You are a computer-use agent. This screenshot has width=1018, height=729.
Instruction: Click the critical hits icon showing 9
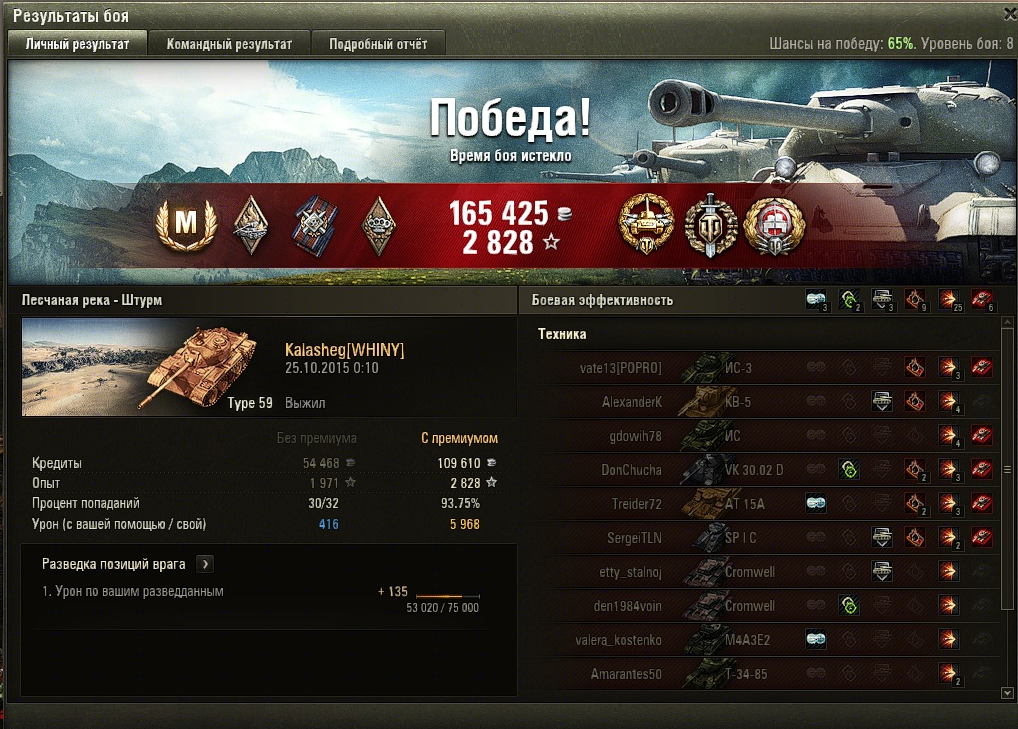915,299
